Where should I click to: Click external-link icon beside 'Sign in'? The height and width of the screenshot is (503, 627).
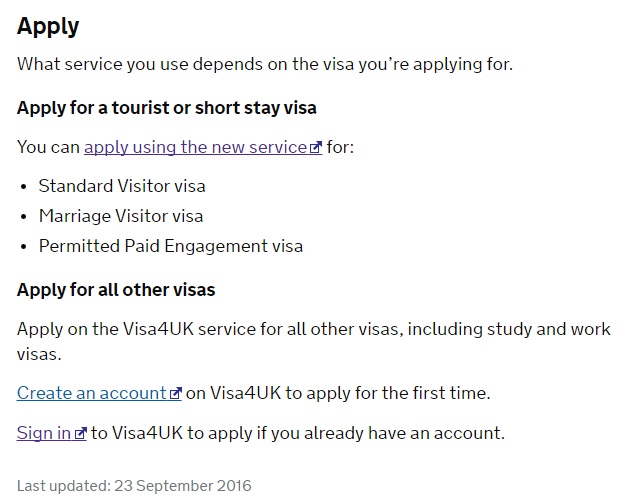click(x=81, y=433)
